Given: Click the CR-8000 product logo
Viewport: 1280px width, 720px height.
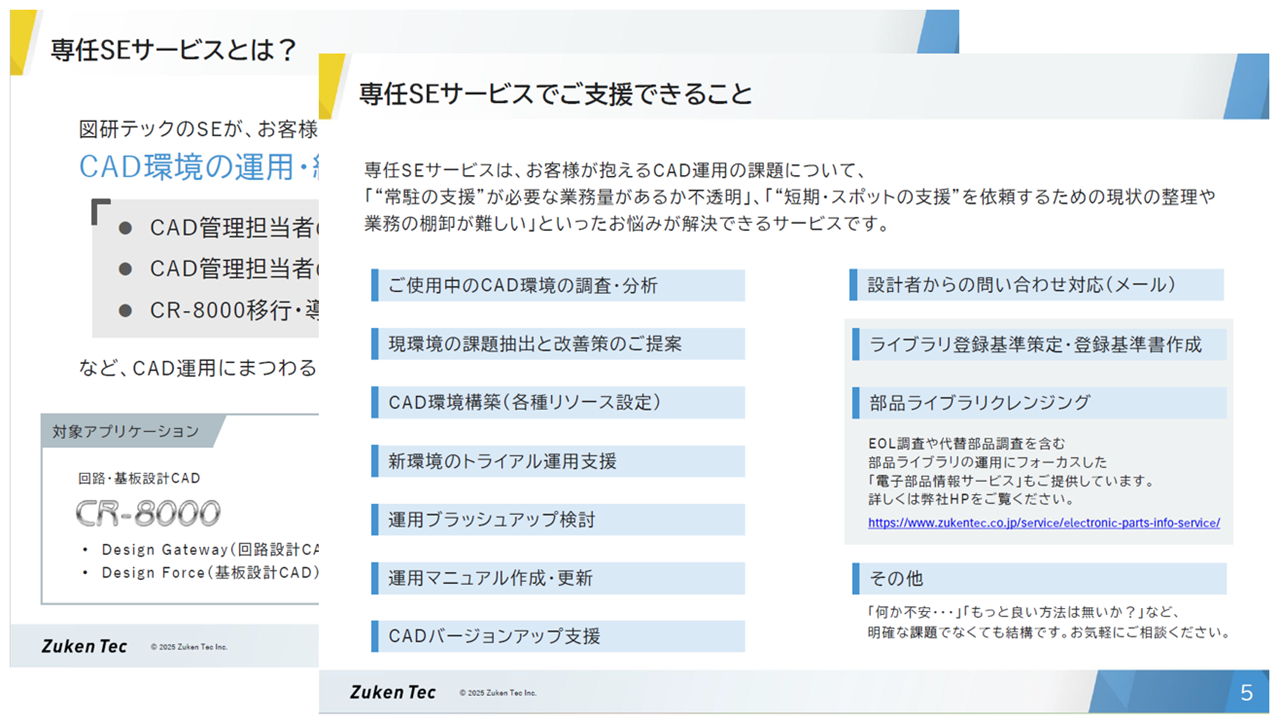Looking at the screenshot, I should pyautogui.click(x=148, y=513).
